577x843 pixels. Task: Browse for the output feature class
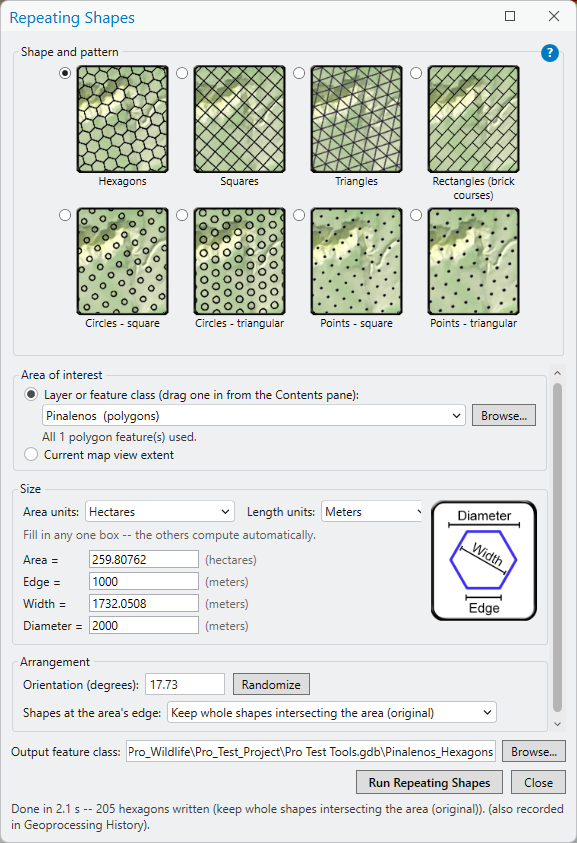click(534, 752)
